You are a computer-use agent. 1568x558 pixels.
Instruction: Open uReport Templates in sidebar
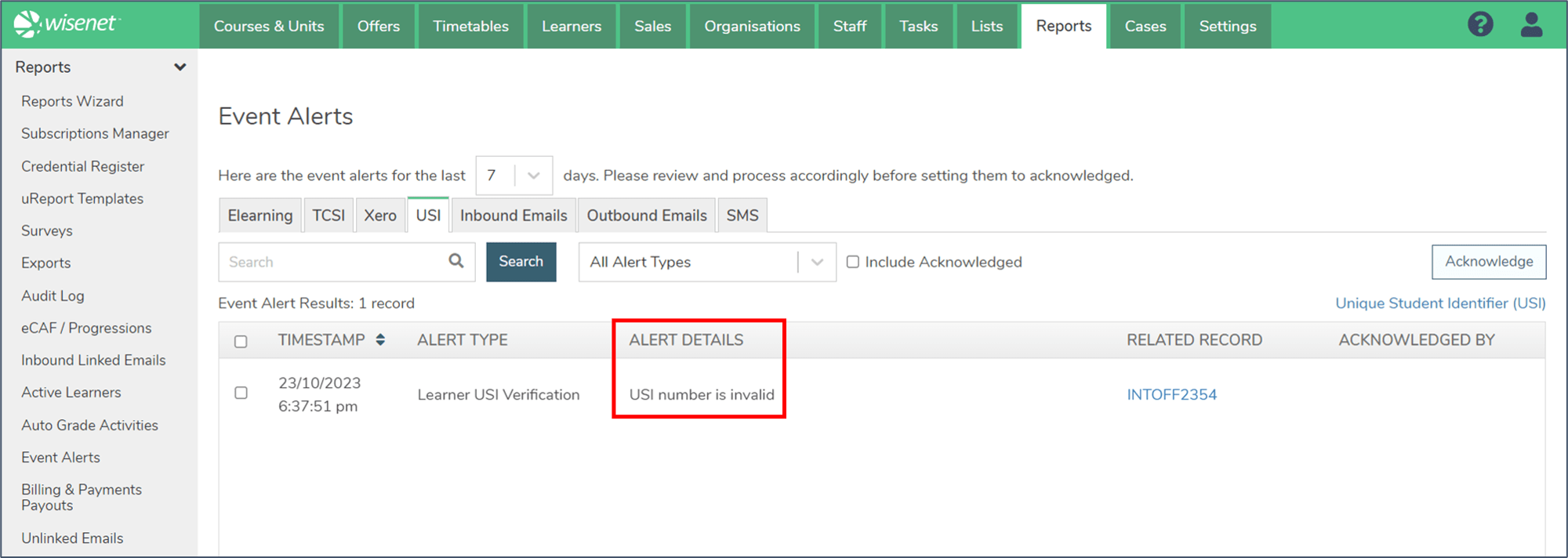click(x=82, y=198)
